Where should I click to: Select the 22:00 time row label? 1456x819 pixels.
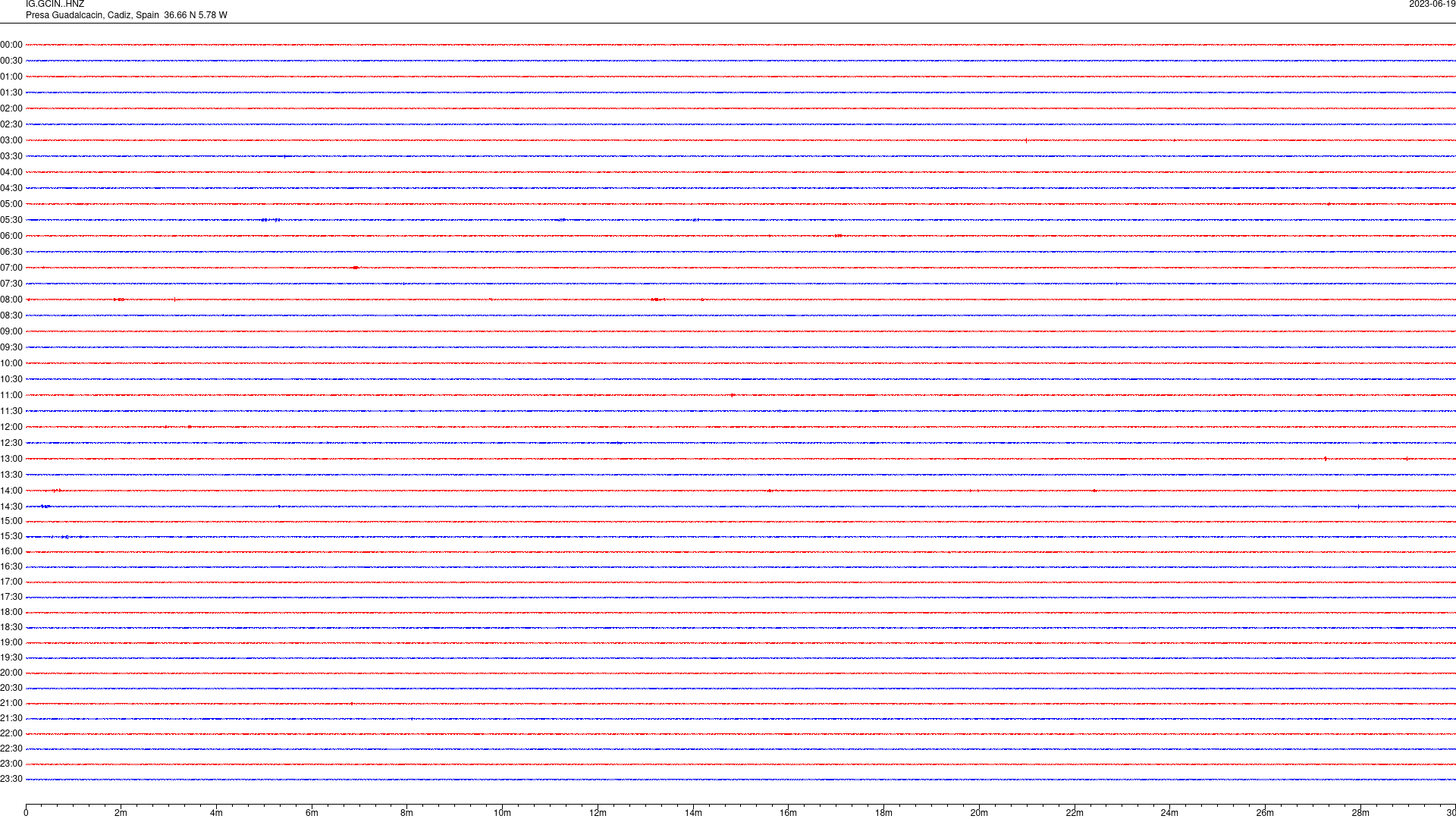pos(11,733)
